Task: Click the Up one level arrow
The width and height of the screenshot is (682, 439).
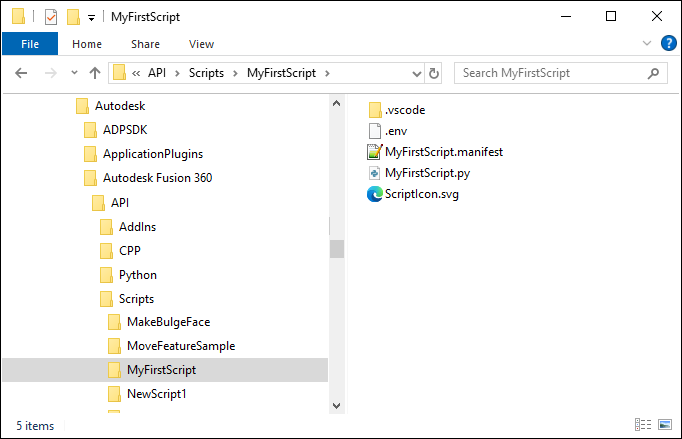Action: pos(95,73)
